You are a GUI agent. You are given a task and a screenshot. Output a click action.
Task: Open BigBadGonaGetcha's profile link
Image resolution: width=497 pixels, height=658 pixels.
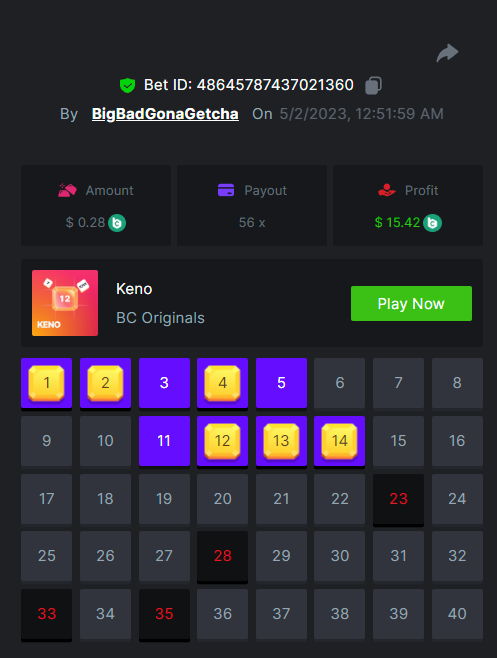pyautogui.click(x=165, y=114)
